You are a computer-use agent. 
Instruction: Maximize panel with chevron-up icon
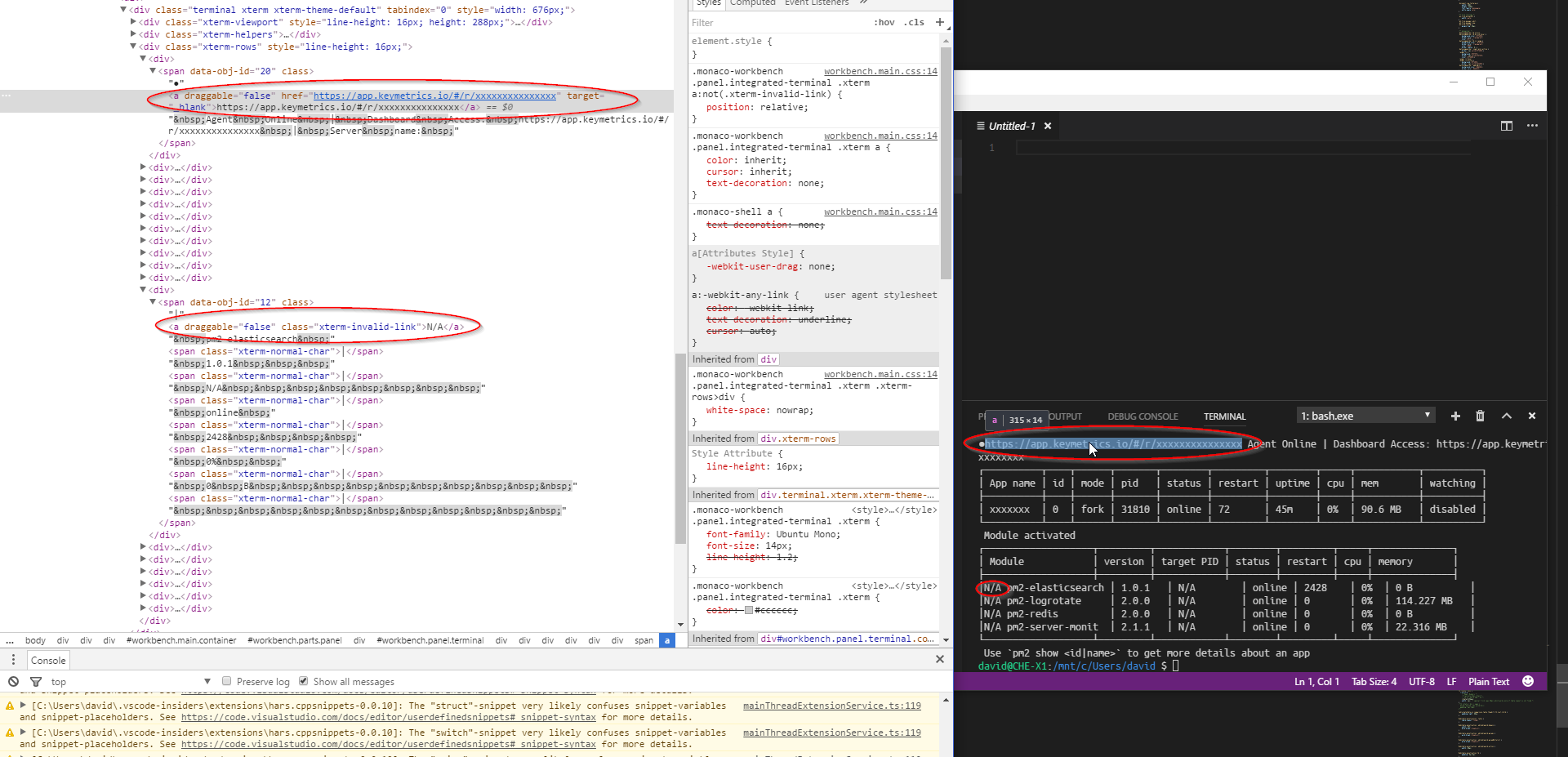tap(1506, 416)
